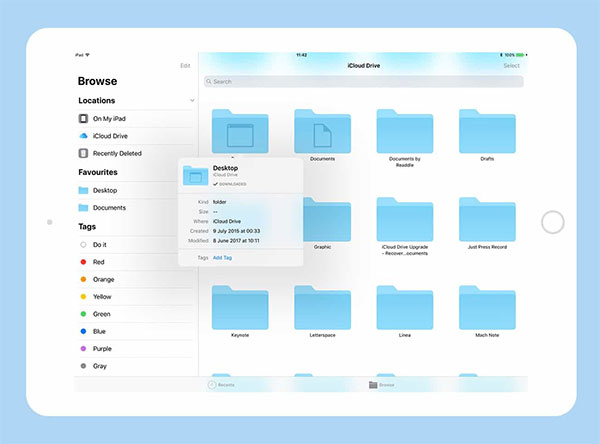Click Add Tag in the info popup
600x444 pixels.
click(x=222, y=258)
